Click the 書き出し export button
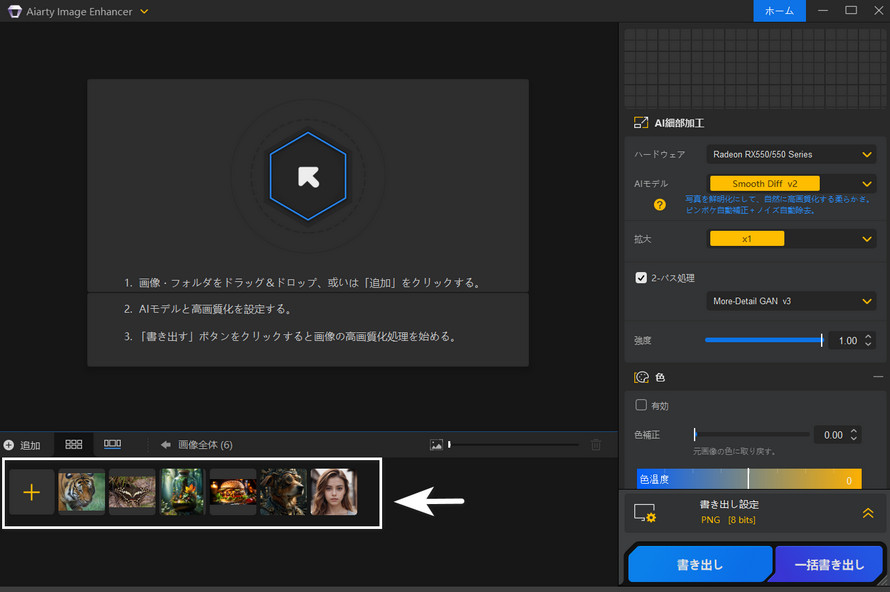The height and width of the screenshot is (592, 890). [699, 564]
